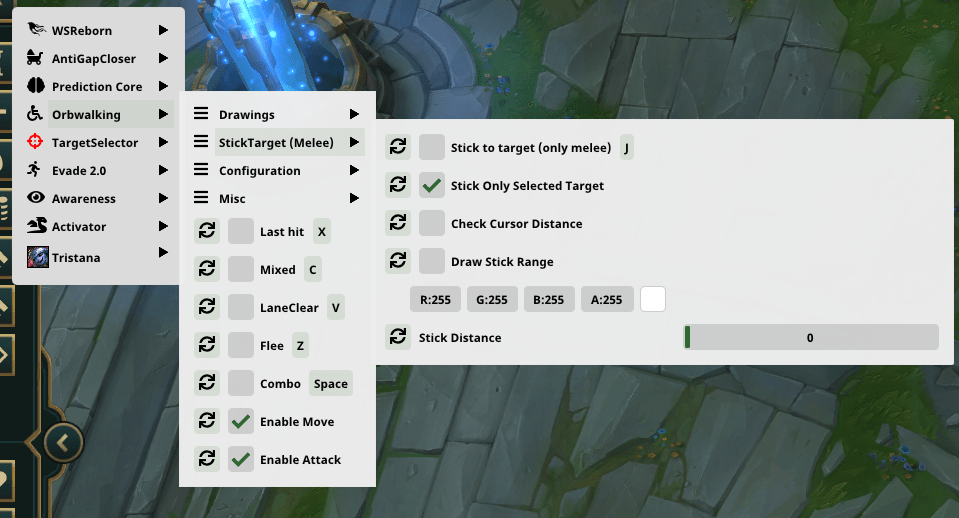Reset Enable Attack with its refresh icon
The width and height of the screenshot is (959, 518).
click(207, 459)
